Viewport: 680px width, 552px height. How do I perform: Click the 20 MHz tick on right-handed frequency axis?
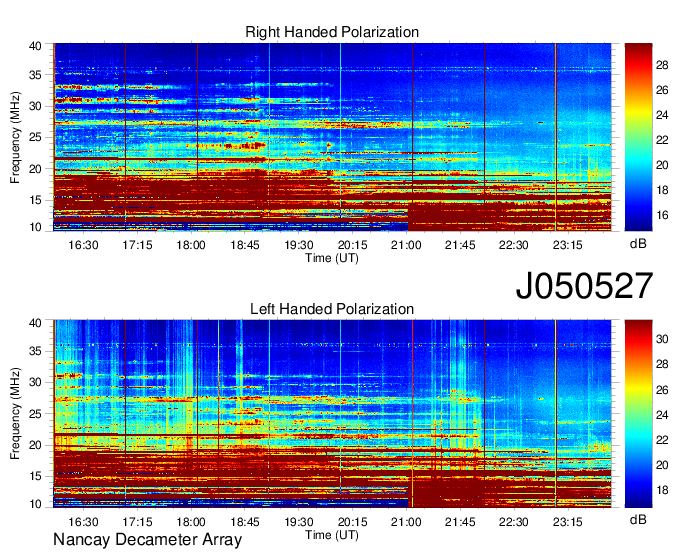click(x=35, y=169)
